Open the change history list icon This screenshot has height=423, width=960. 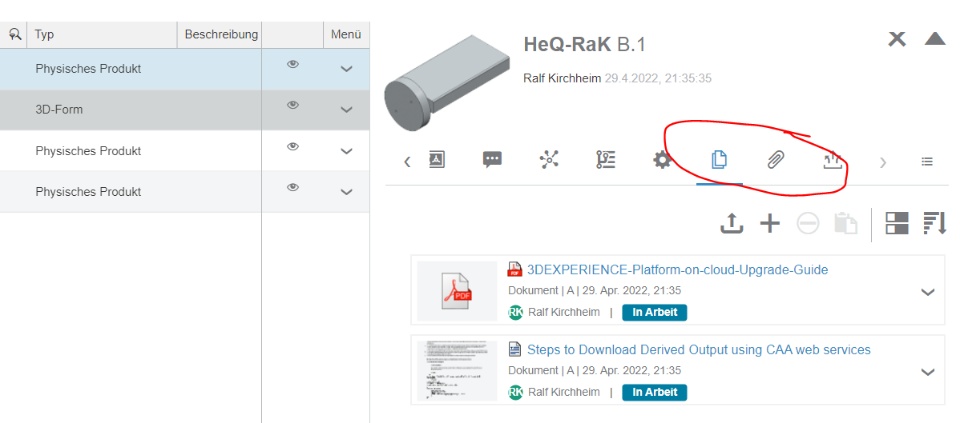pos(605,160)
